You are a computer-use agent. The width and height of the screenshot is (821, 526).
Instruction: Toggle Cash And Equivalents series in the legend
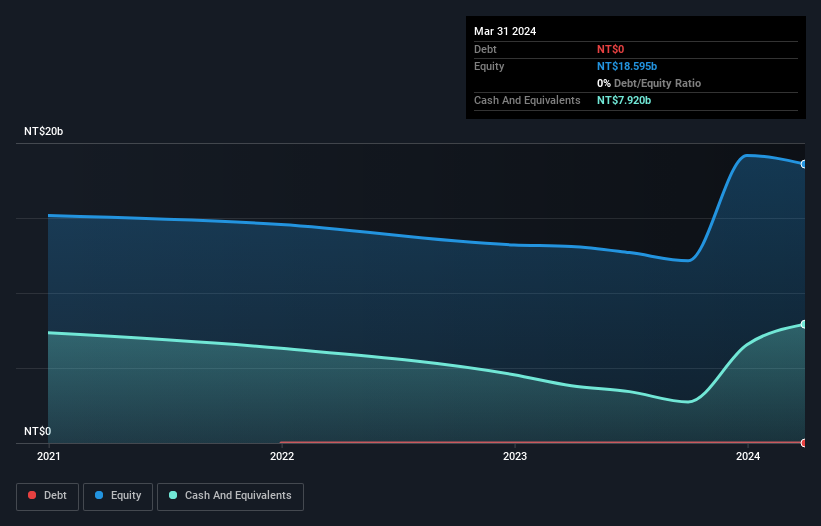(x=230, y=496)
